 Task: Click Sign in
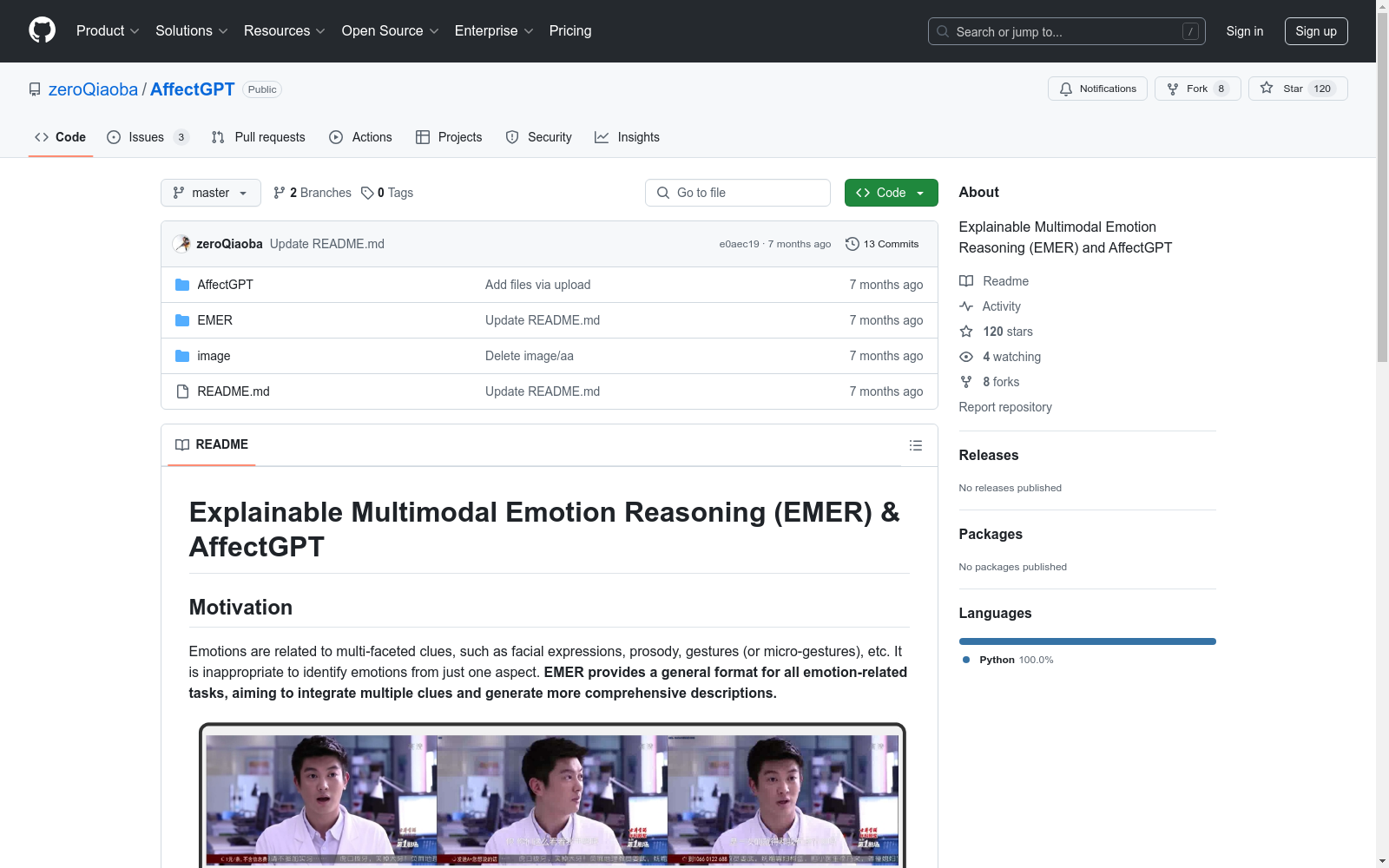coord(1245,31)
